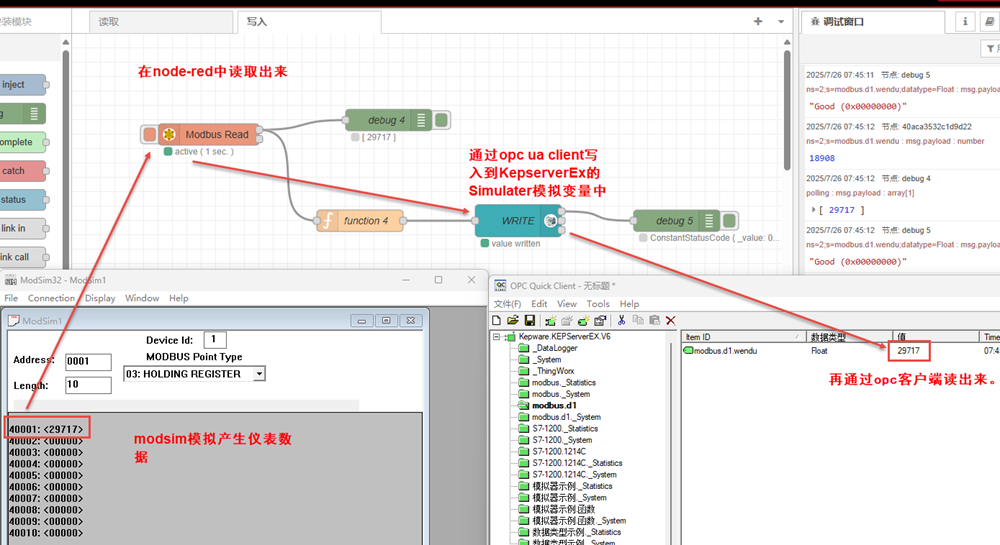Click New Group icon in OPC client toolbar
The height and width of the screenshot is (545, 1000).
(x=567, y=321)
